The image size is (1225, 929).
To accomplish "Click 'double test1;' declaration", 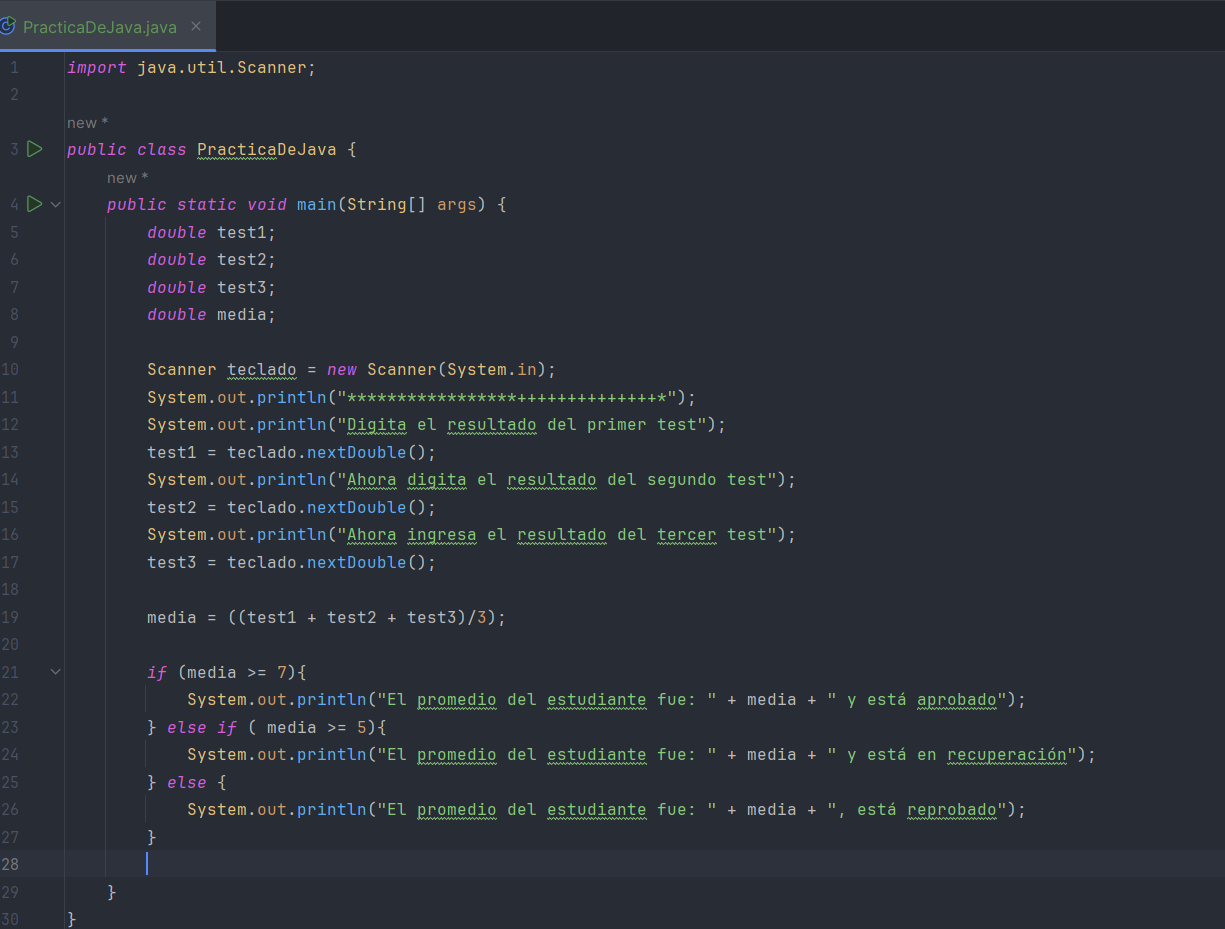I will (x=211, y=232).
